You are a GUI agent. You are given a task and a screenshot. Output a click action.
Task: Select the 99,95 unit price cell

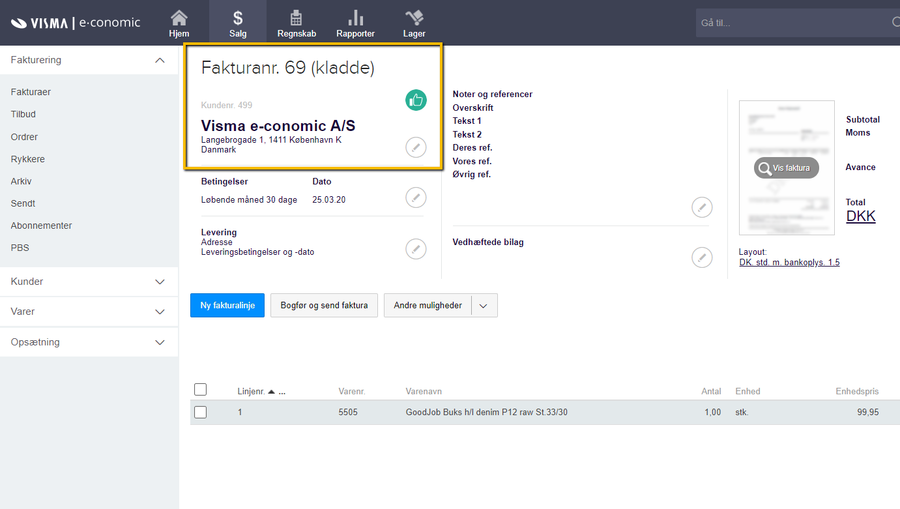pos(867,412)
